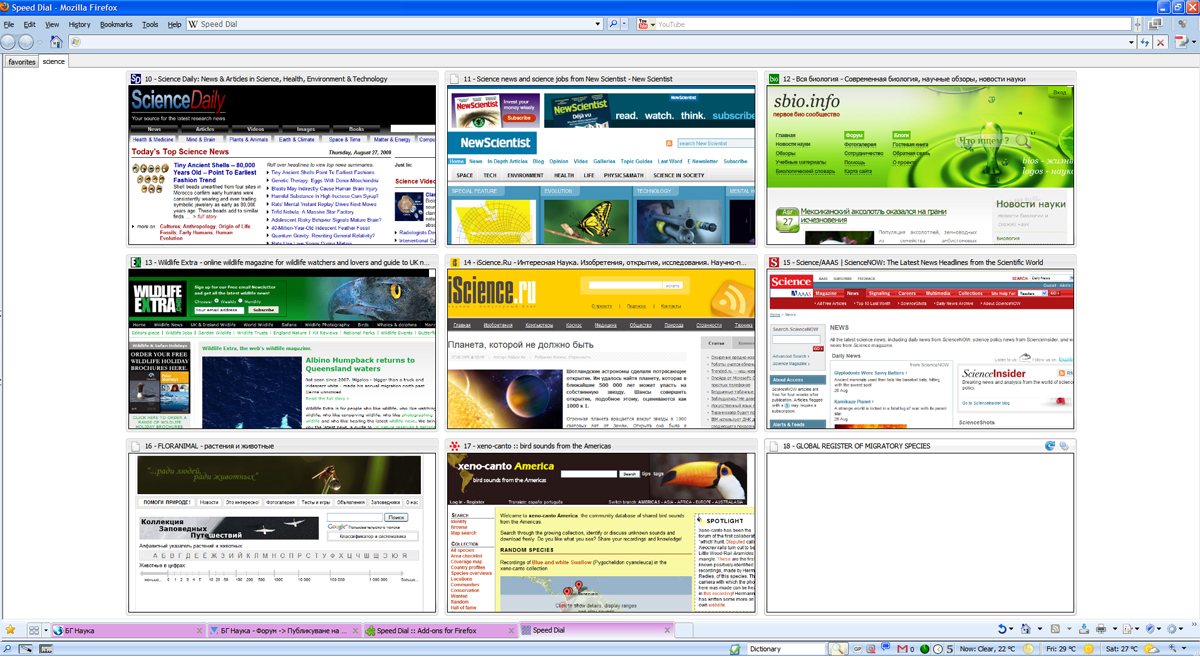Open dial 13 Wildlife Extra thumbnail
The height and width of the screenshot is (657, 1200).
pyautogui.click(x=282, y=349)
